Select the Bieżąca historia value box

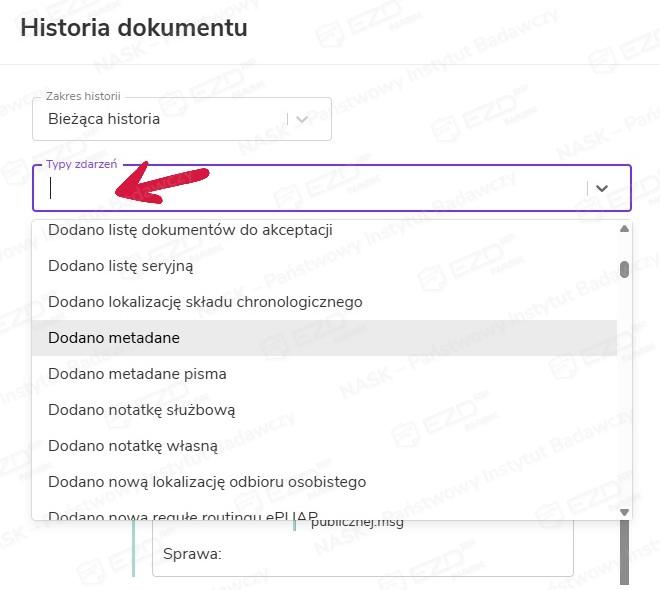(160, 119)
